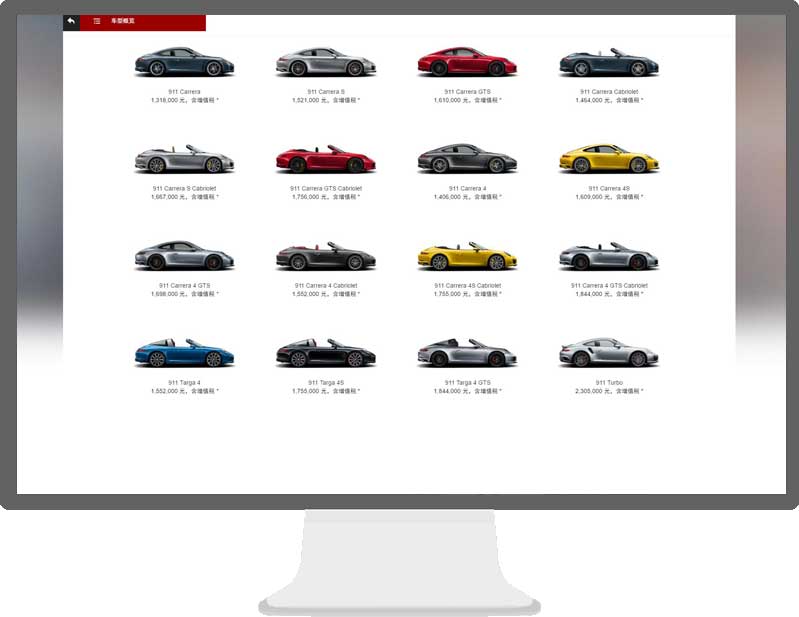Viewport: 799px width, 617px height.
Task: Select the blue 911 Targa 4 image
Action: [x=184, y=353]
